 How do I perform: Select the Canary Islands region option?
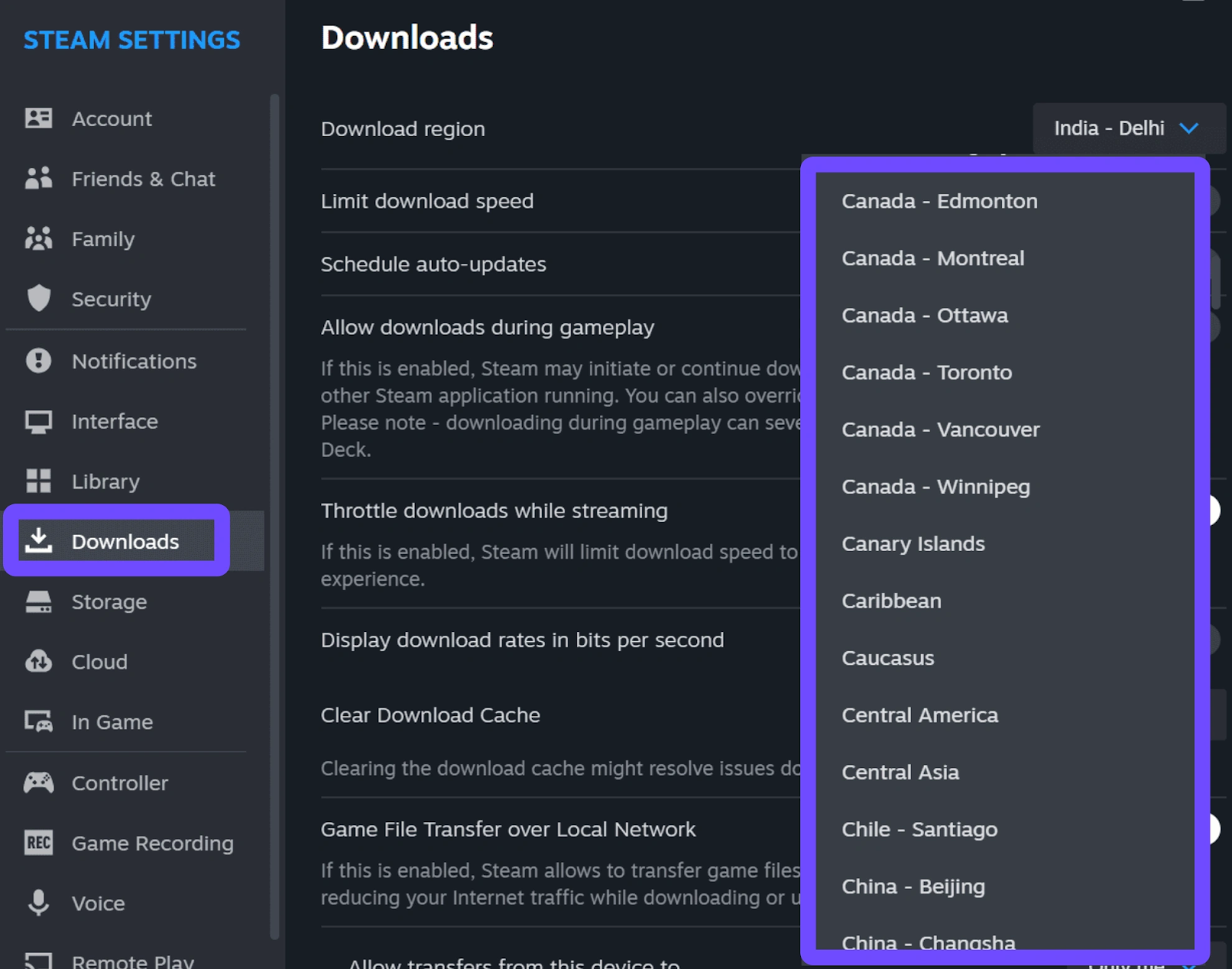(x=913, y=544)
